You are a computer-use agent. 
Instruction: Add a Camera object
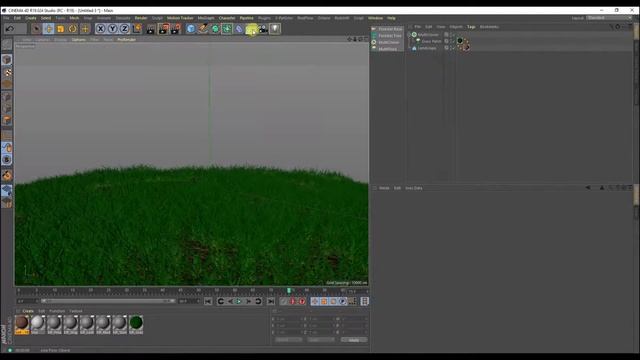click(x=263, y=29)
